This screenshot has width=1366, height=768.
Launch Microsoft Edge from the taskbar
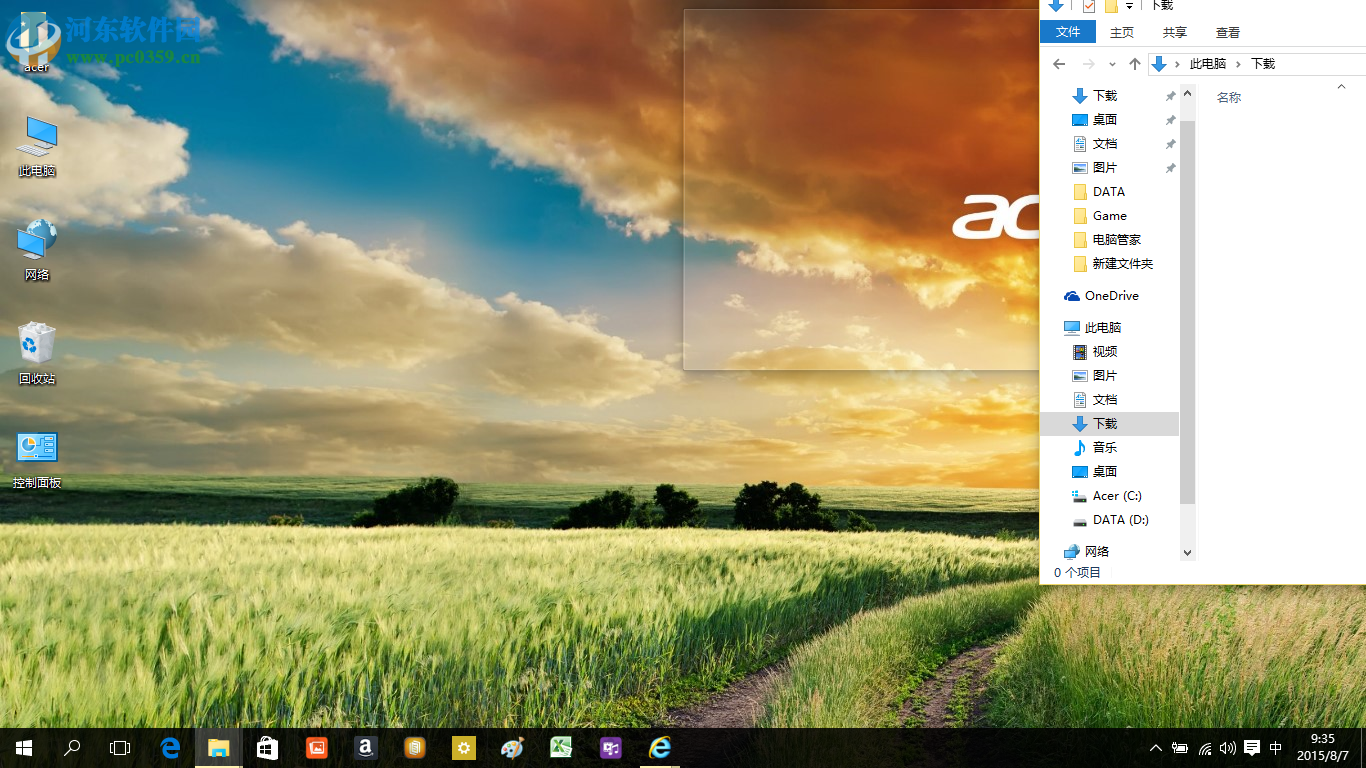169,747
